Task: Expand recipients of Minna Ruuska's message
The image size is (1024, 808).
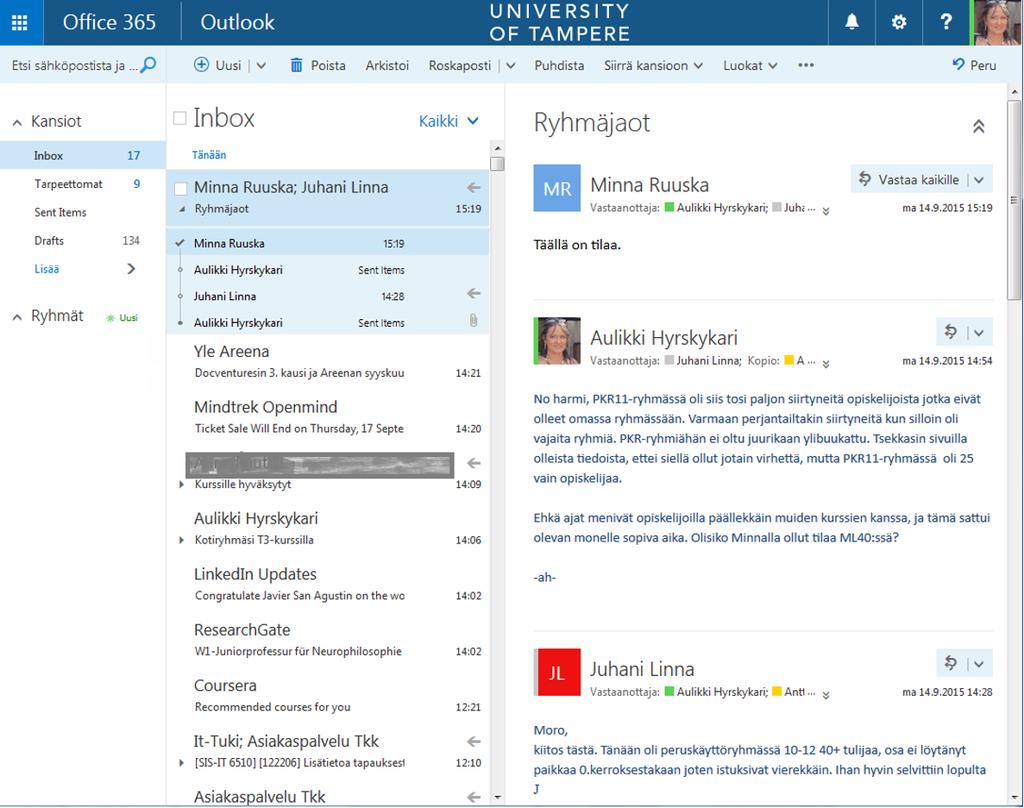Action: 826,211
